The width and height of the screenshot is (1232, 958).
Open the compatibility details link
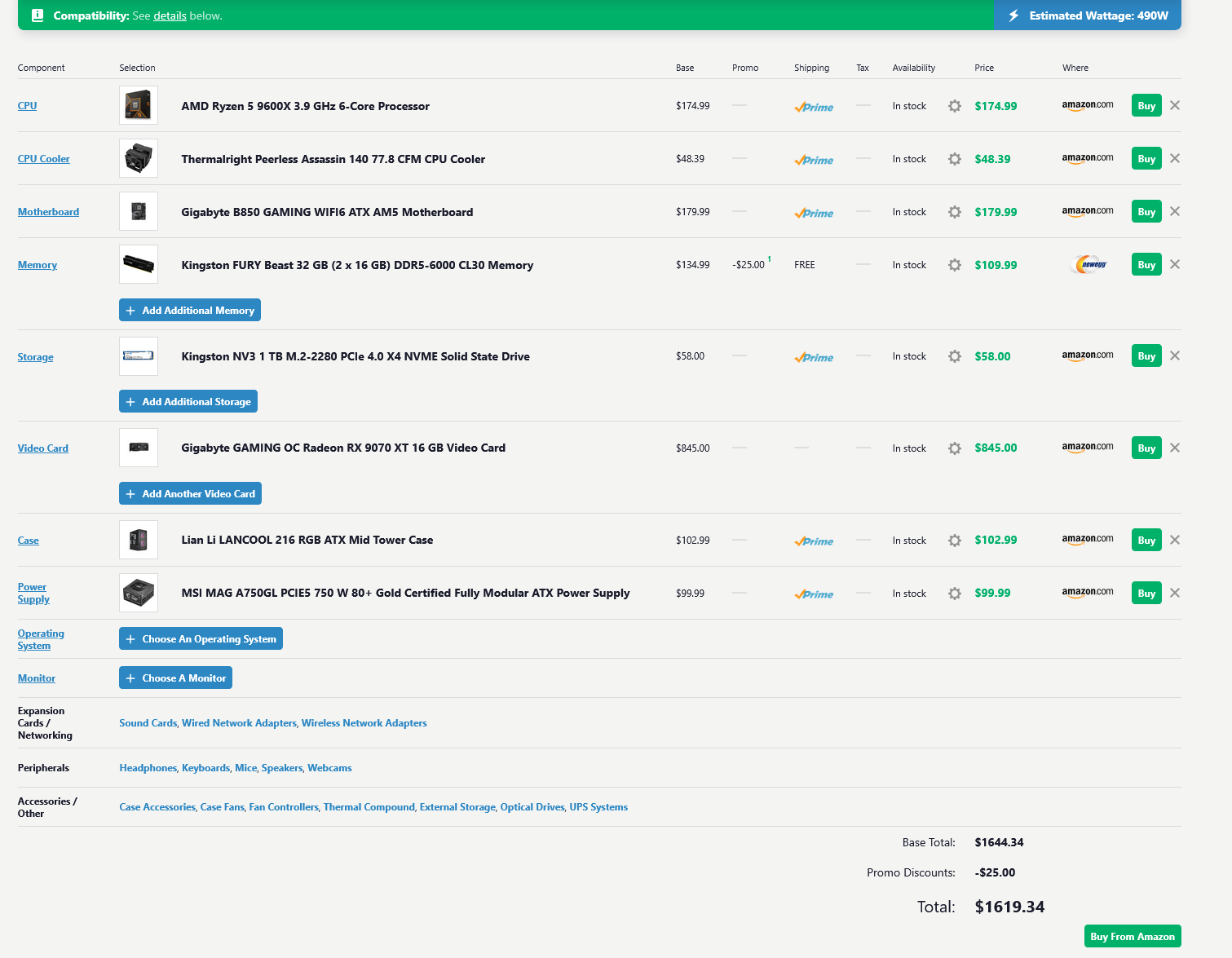170,15
